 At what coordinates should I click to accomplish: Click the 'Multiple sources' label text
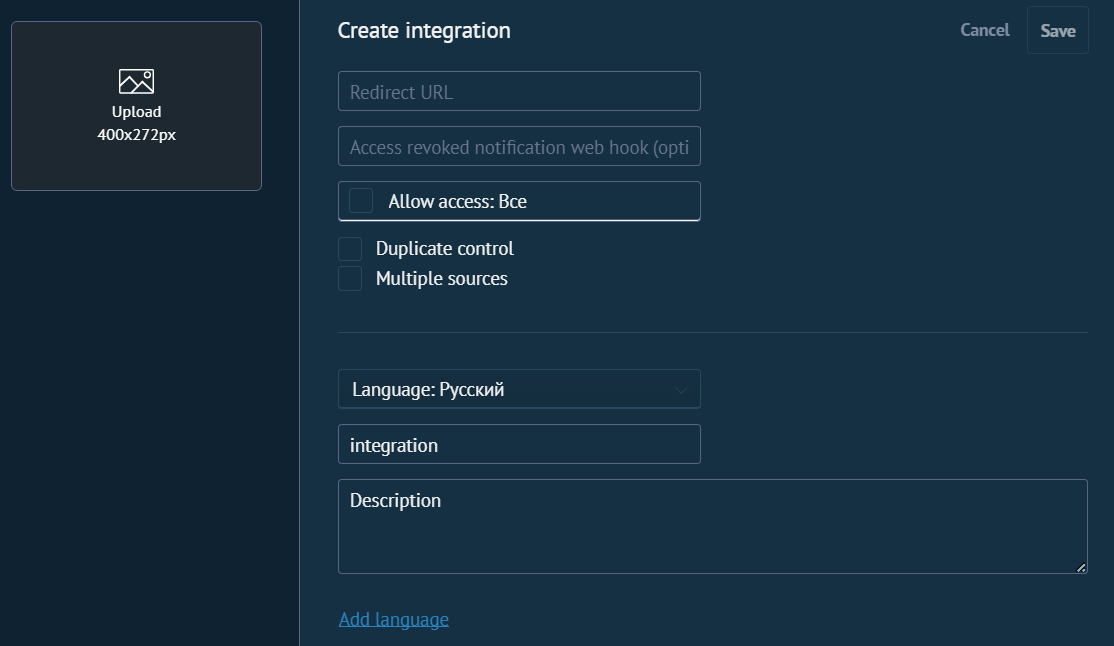(441, 279)
